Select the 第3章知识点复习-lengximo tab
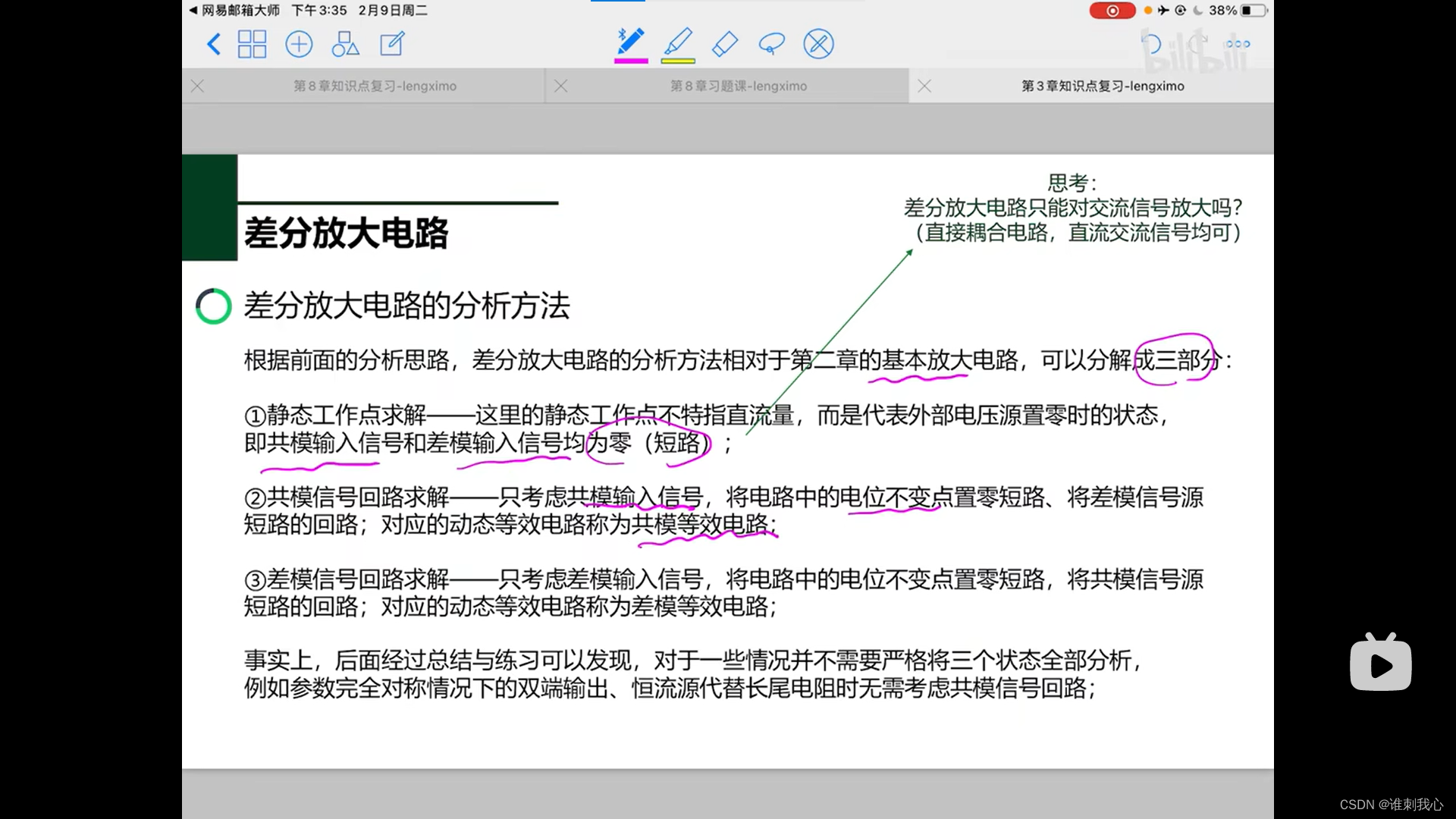 click(1102, 86)
